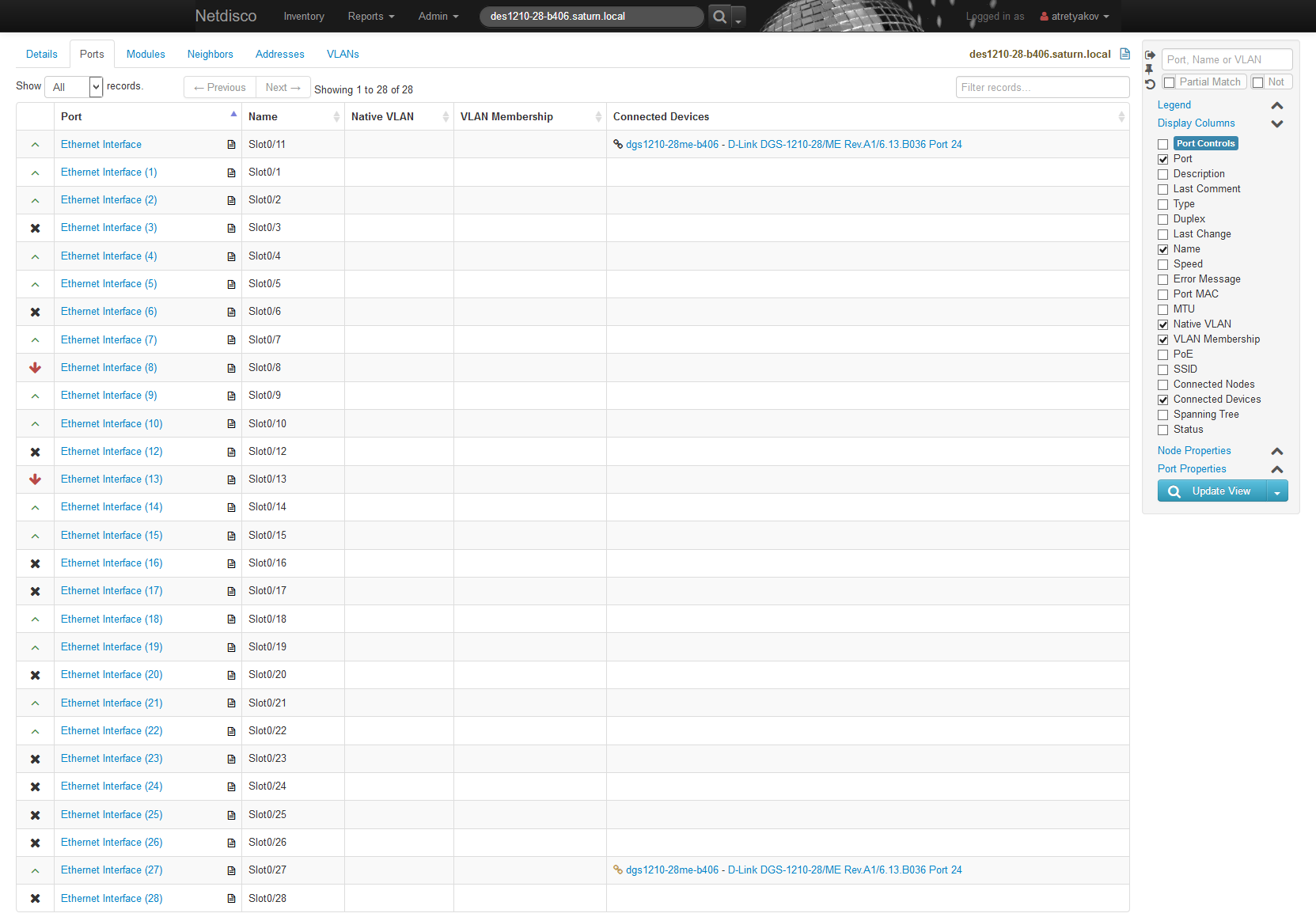Click the chain-link icon before dgs1210-28me-b406
Screen dimensions: 1316x917
618,144
